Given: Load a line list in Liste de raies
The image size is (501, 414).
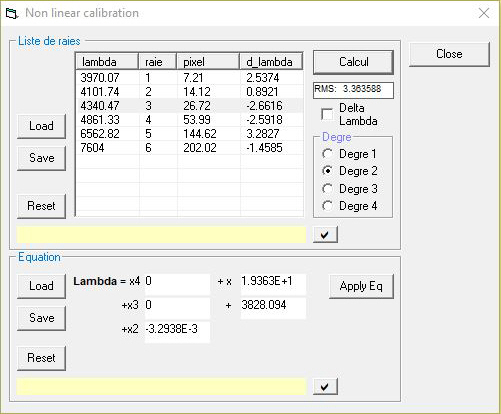Looking at the screenshot, I should coord(41,126).
